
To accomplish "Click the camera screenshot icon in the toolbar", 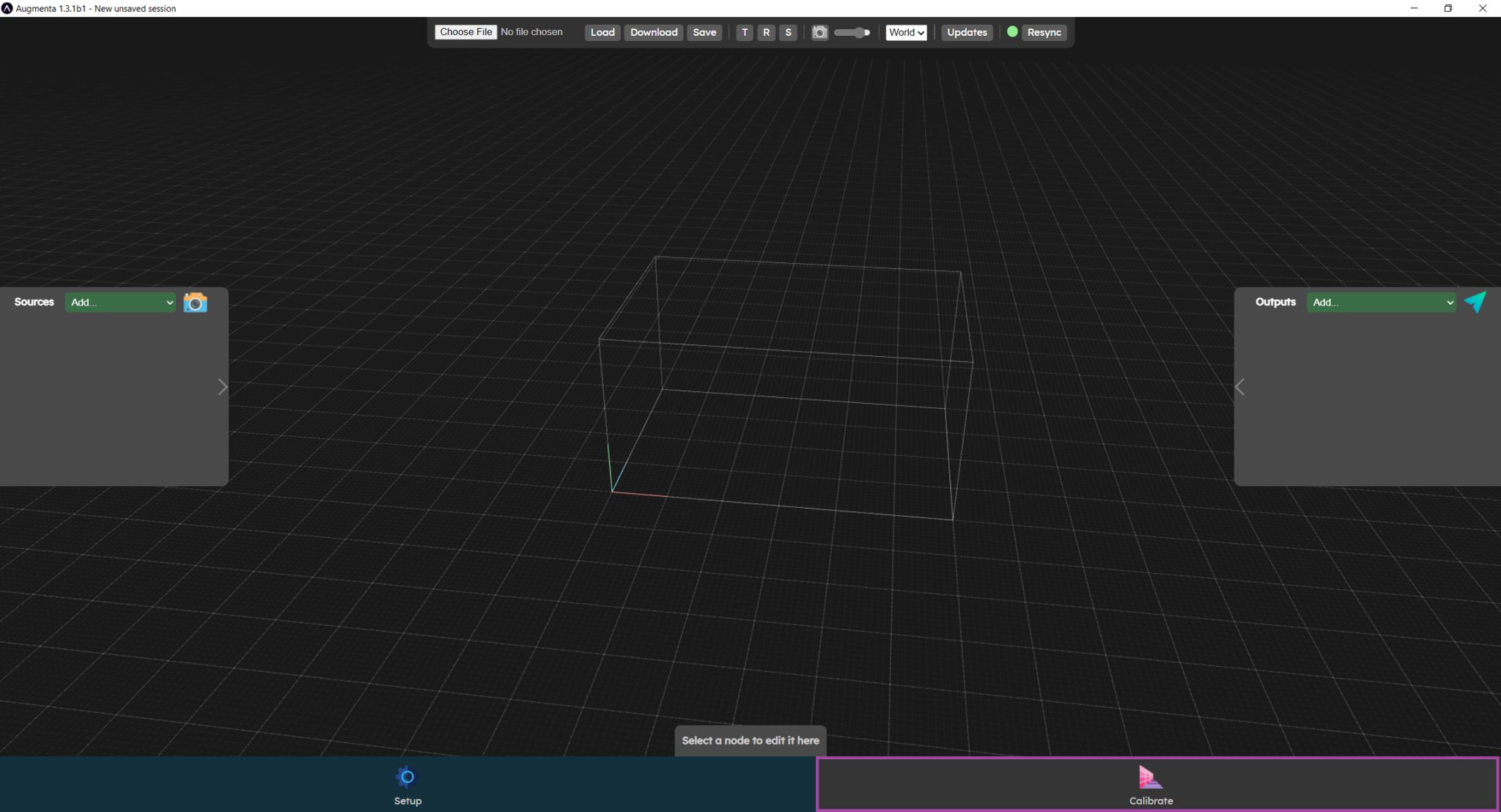I will coord(819,32).
